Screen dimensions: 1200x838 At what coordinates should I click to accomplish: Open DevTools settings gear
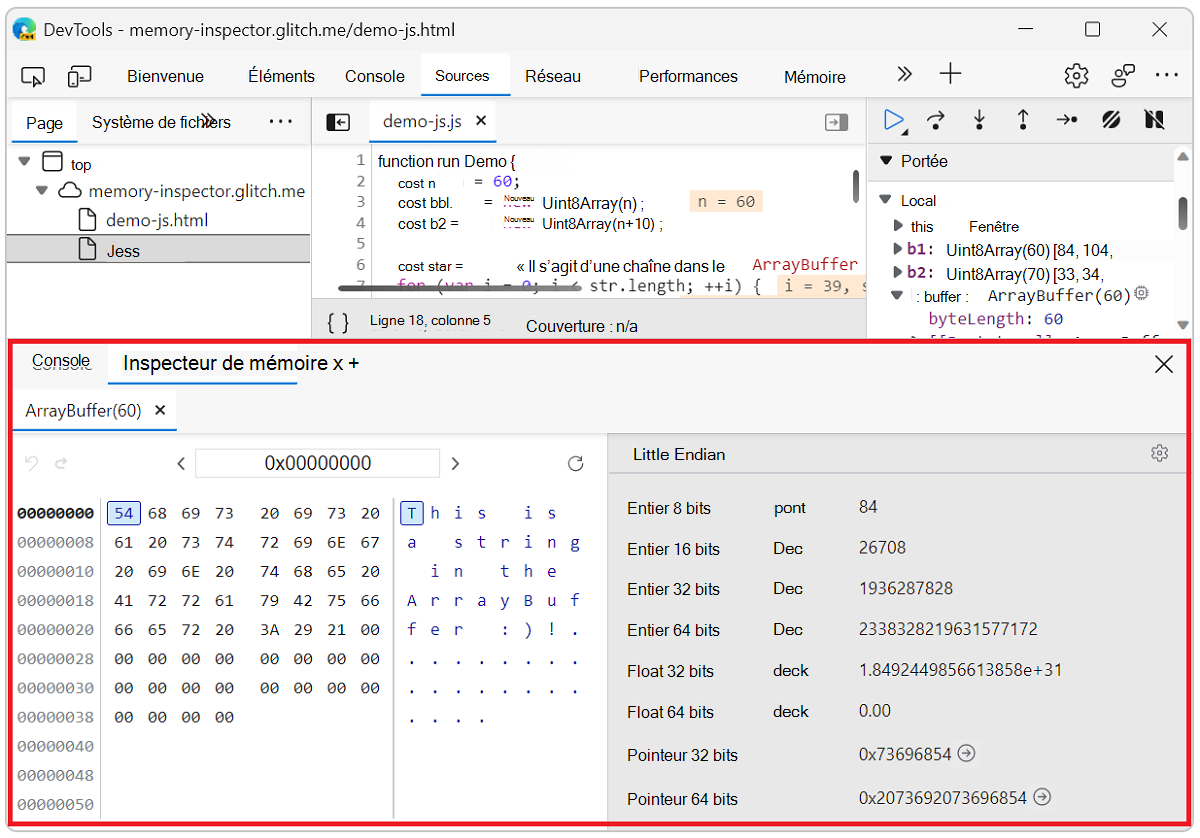[1076, 75]
